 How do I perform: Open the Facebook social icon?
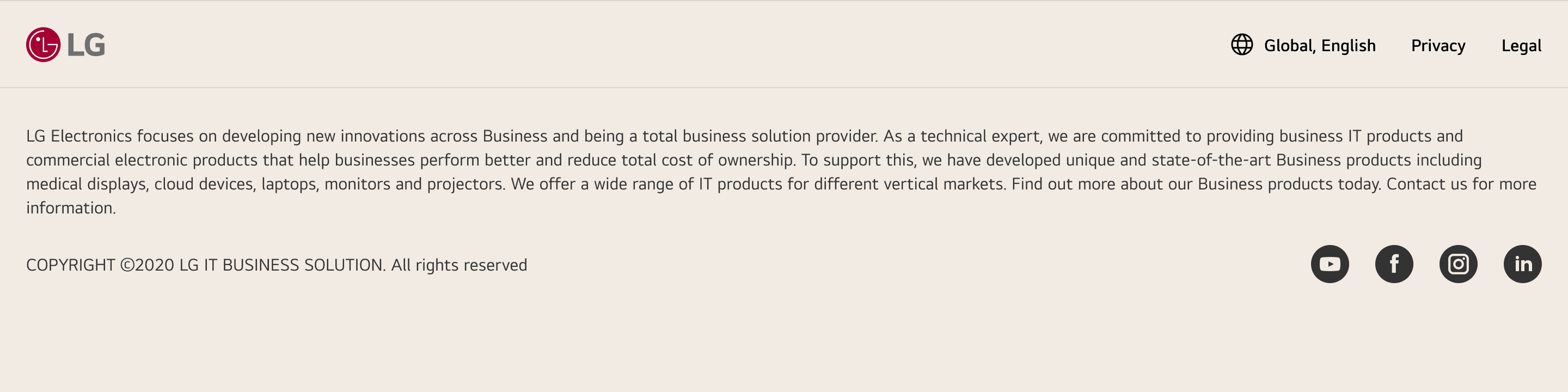point(1394,264)
